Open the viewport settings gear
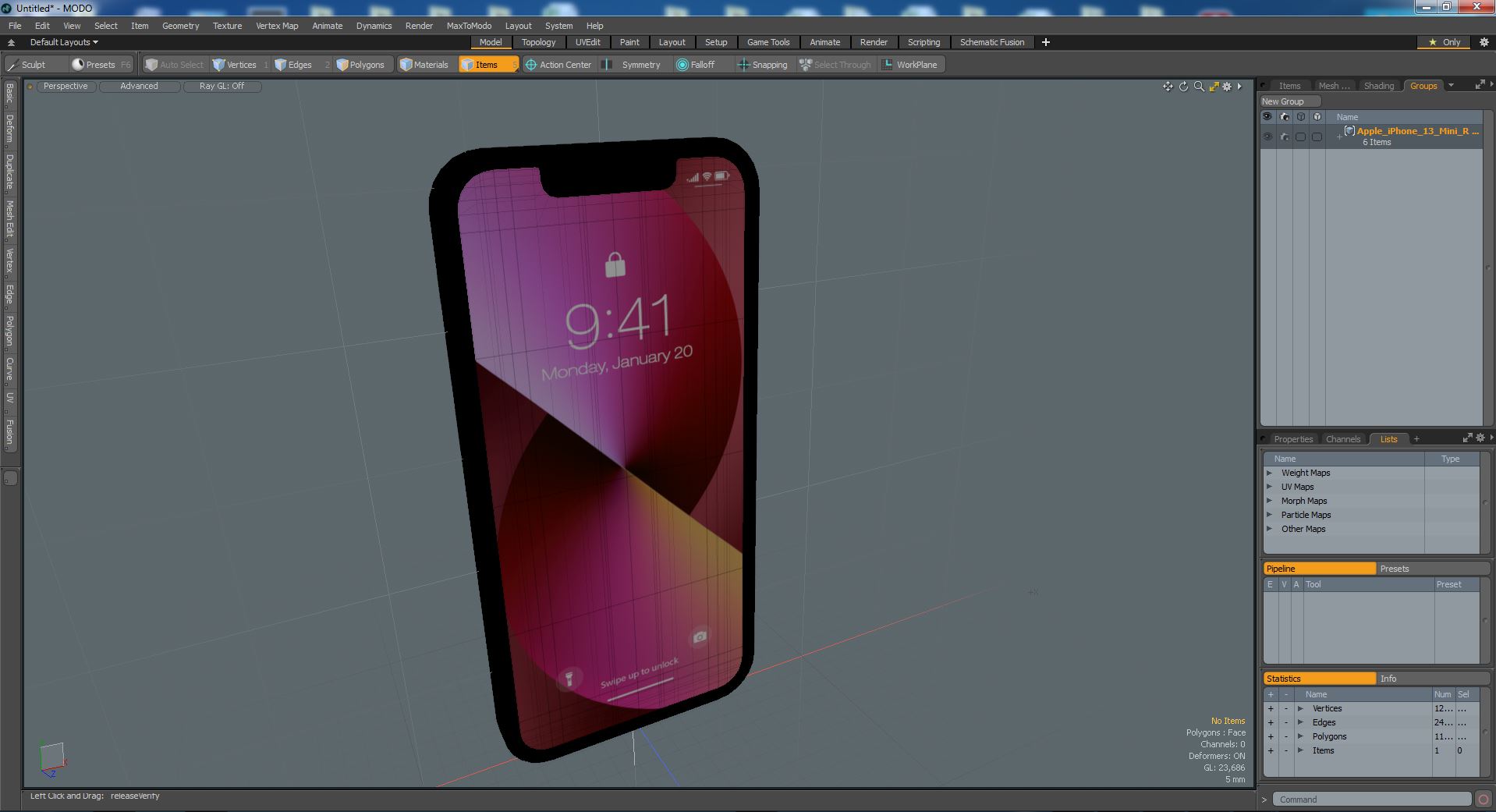The height and width of the screenshot is (812, 1496). pos(1227,87)
